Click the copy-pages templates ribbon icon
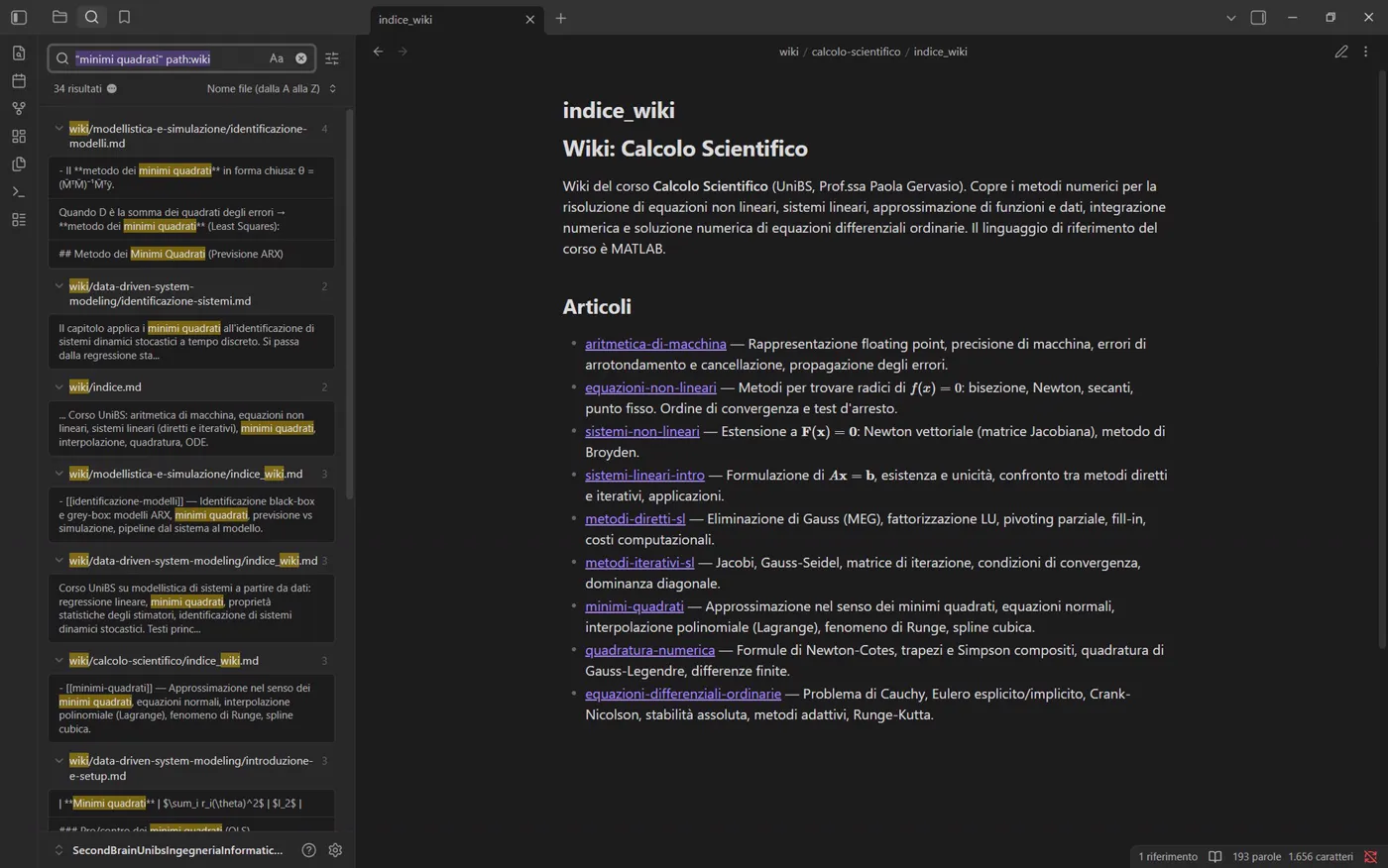1388x868 pixels. coord(19,163)
